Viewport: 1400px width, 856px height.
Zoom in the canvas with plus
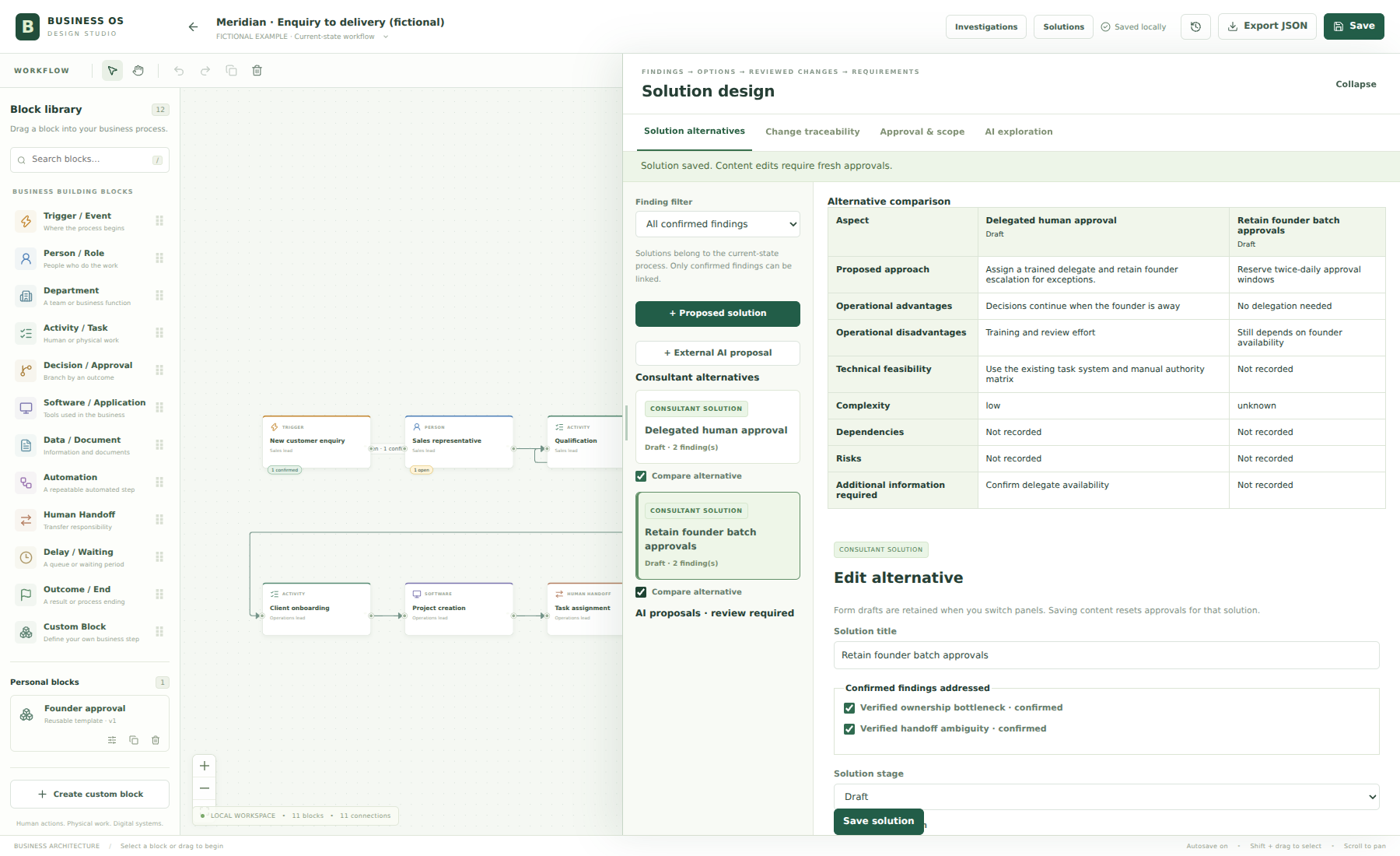click(205, 766)
